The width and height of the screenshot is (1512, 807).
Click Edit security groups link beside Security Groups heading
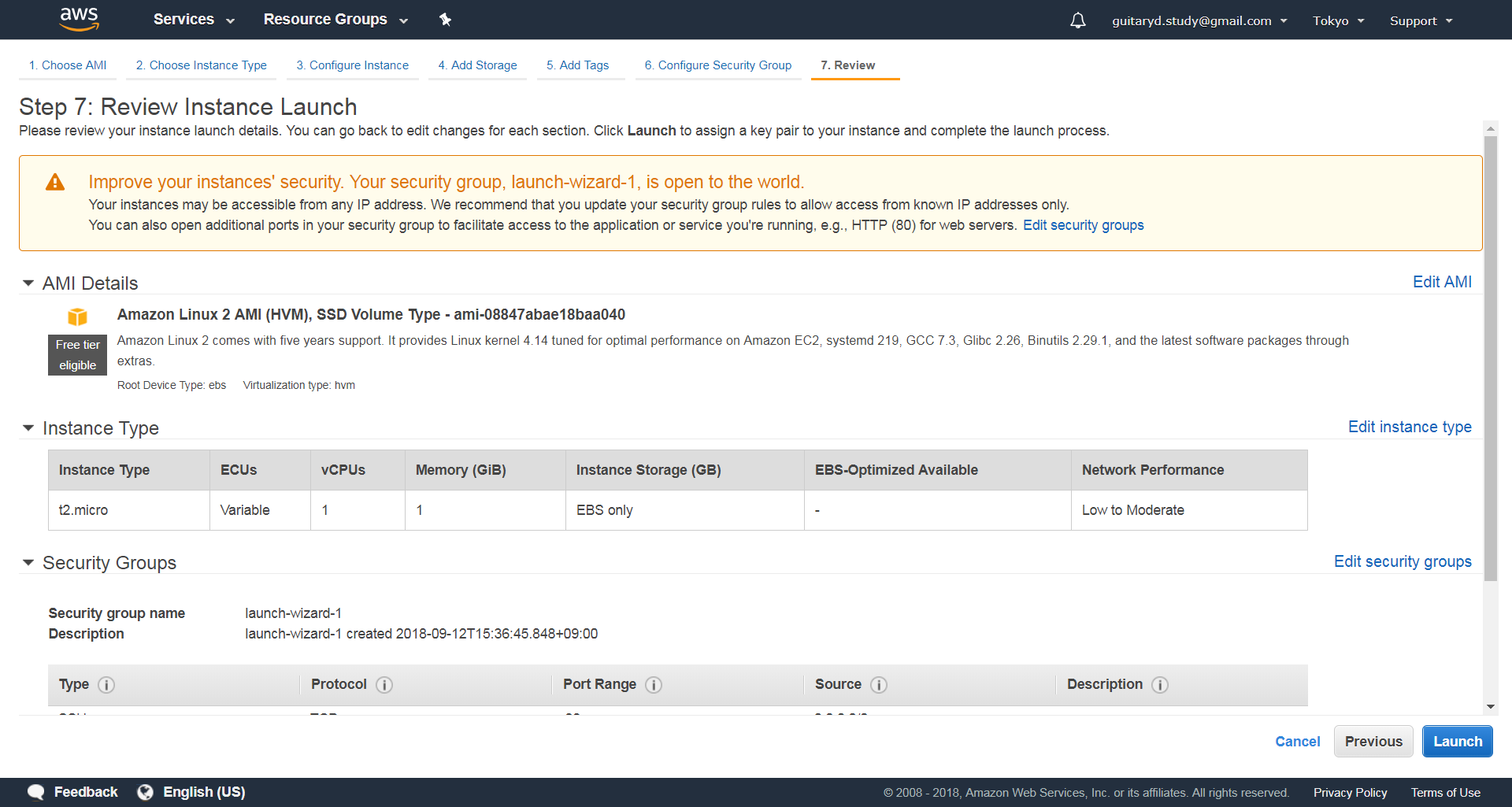click(1403, 561)
